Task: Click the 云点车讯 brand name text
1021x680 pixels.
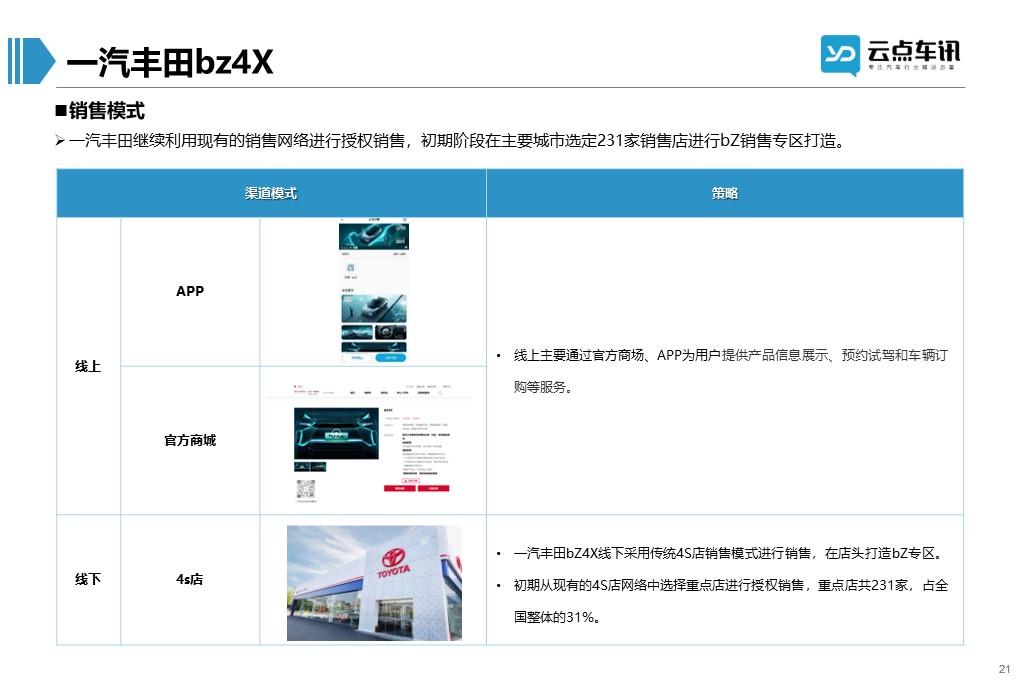Action: [913, 51]
